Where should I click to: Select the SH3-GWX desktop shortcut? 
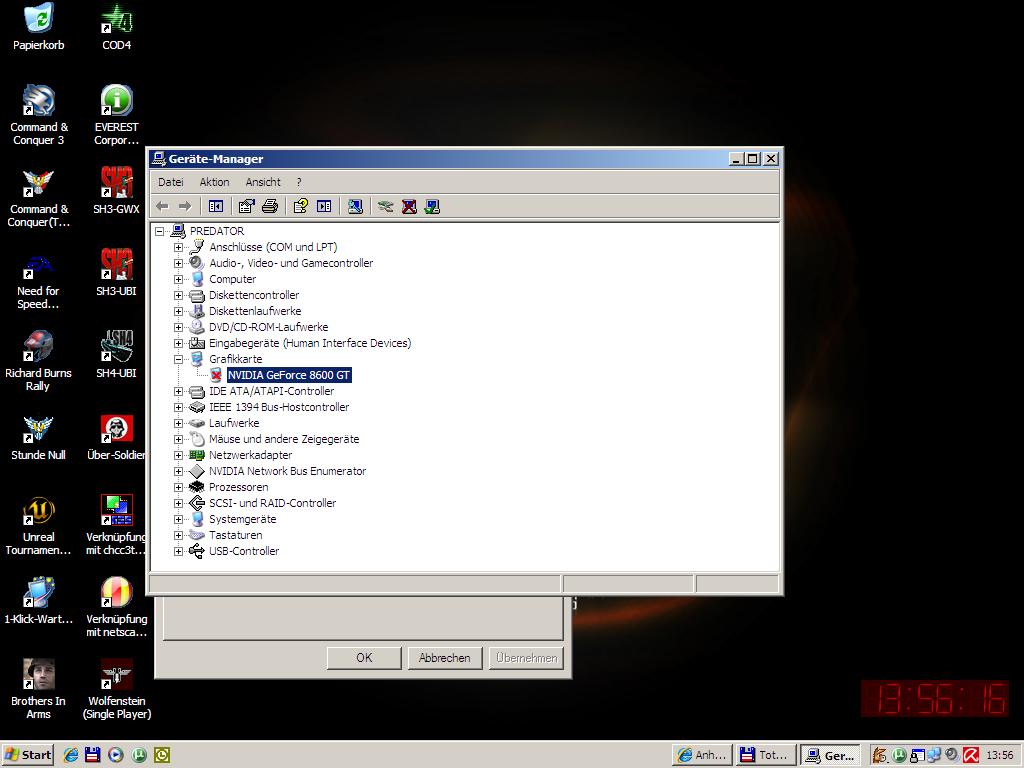coord(116,191)
